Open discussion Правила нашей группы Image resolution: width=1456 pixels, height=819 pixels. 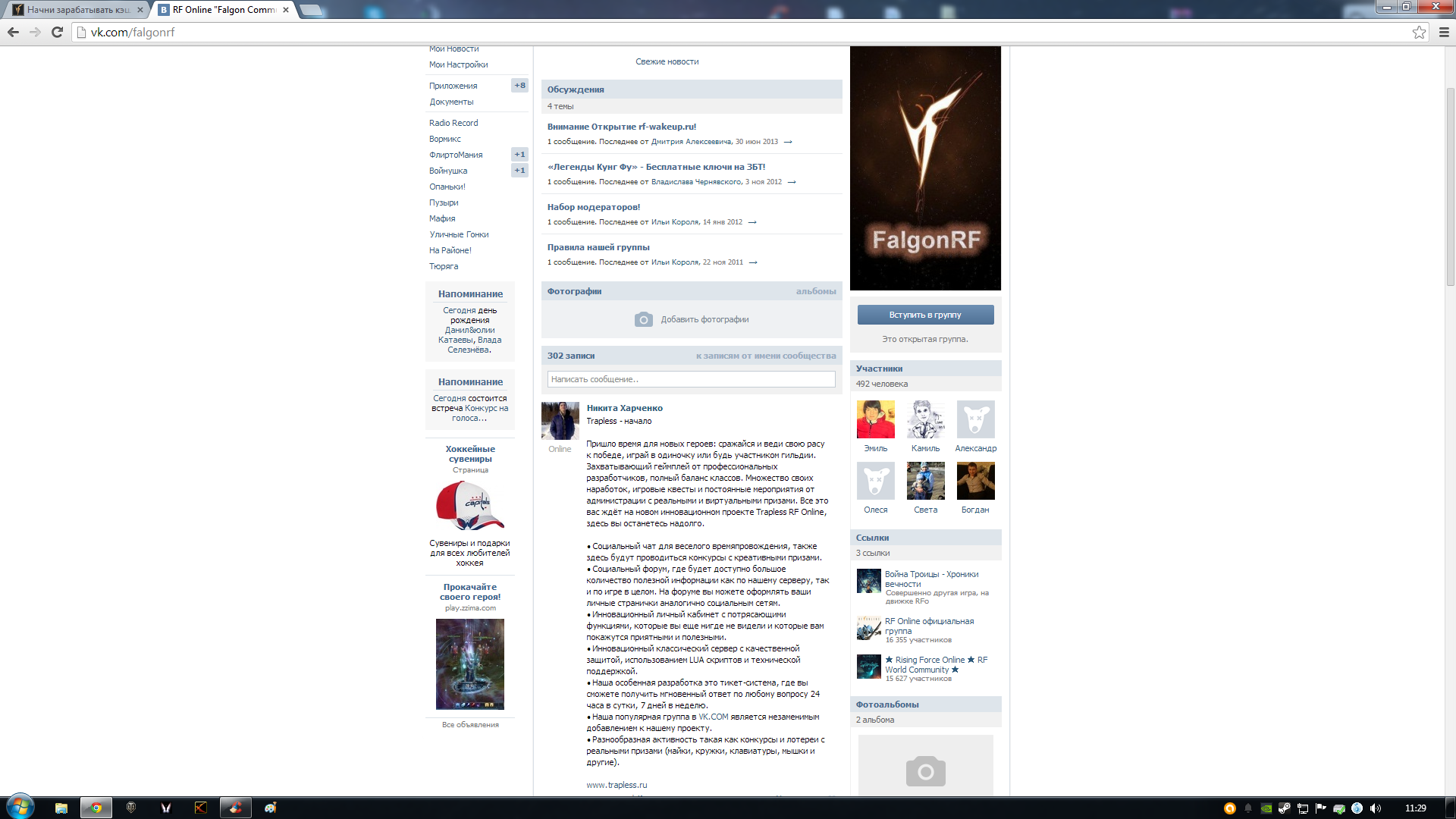click(x=598, y=247)
